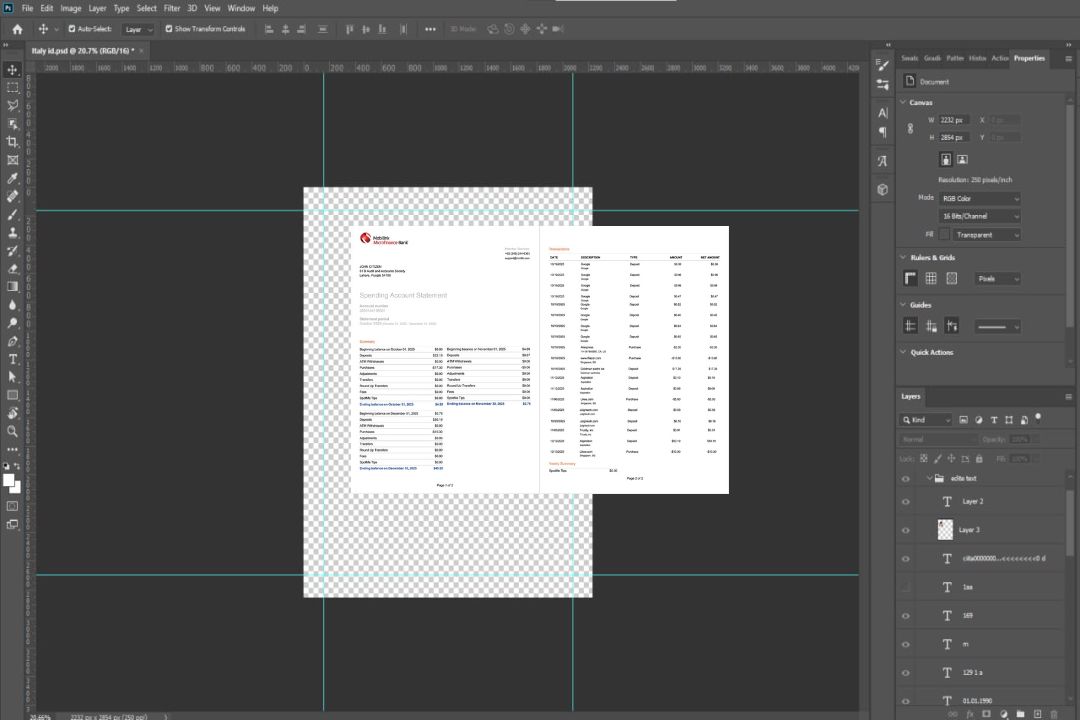Pick the Horizontal Type tool
The width and height of the screenshot is (1080, 720).
(13, 359)
